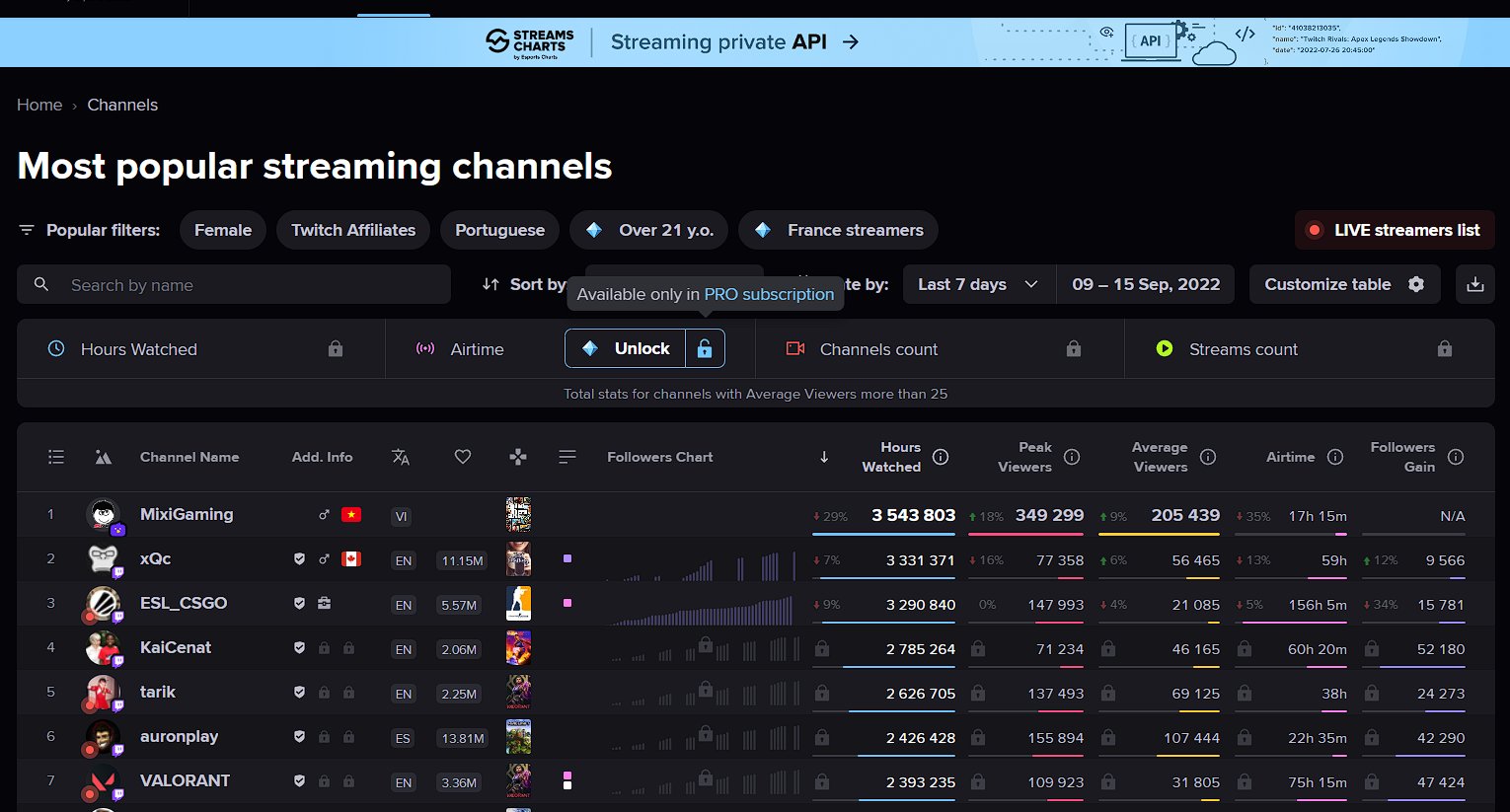The height and width of the screenshot is (812, 1510).
Task: Toggle the Portuguese streamers filter
Action: click(499, 229)
